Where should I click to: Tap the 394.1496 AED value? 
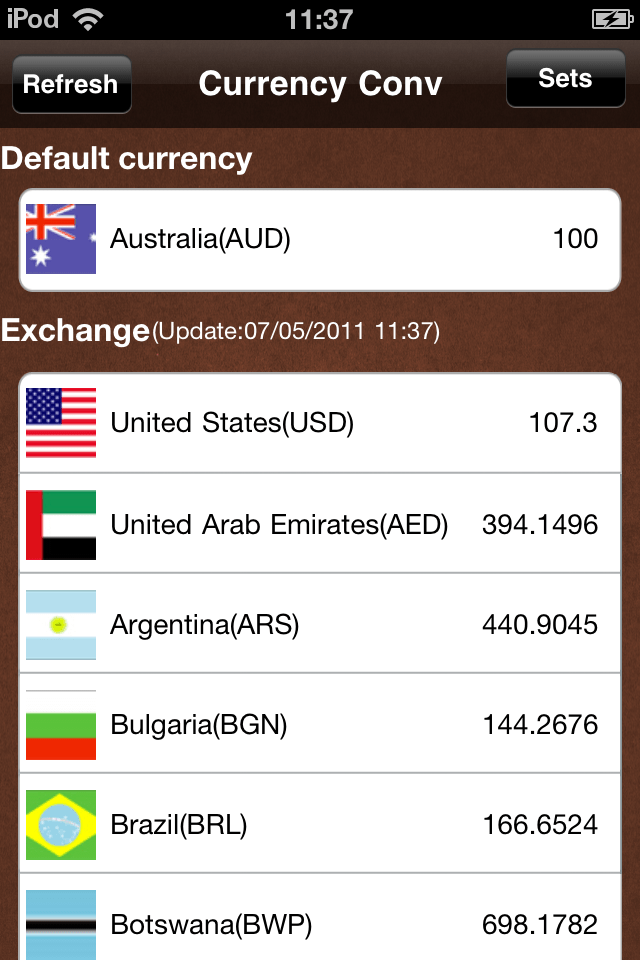pos(540,525)
